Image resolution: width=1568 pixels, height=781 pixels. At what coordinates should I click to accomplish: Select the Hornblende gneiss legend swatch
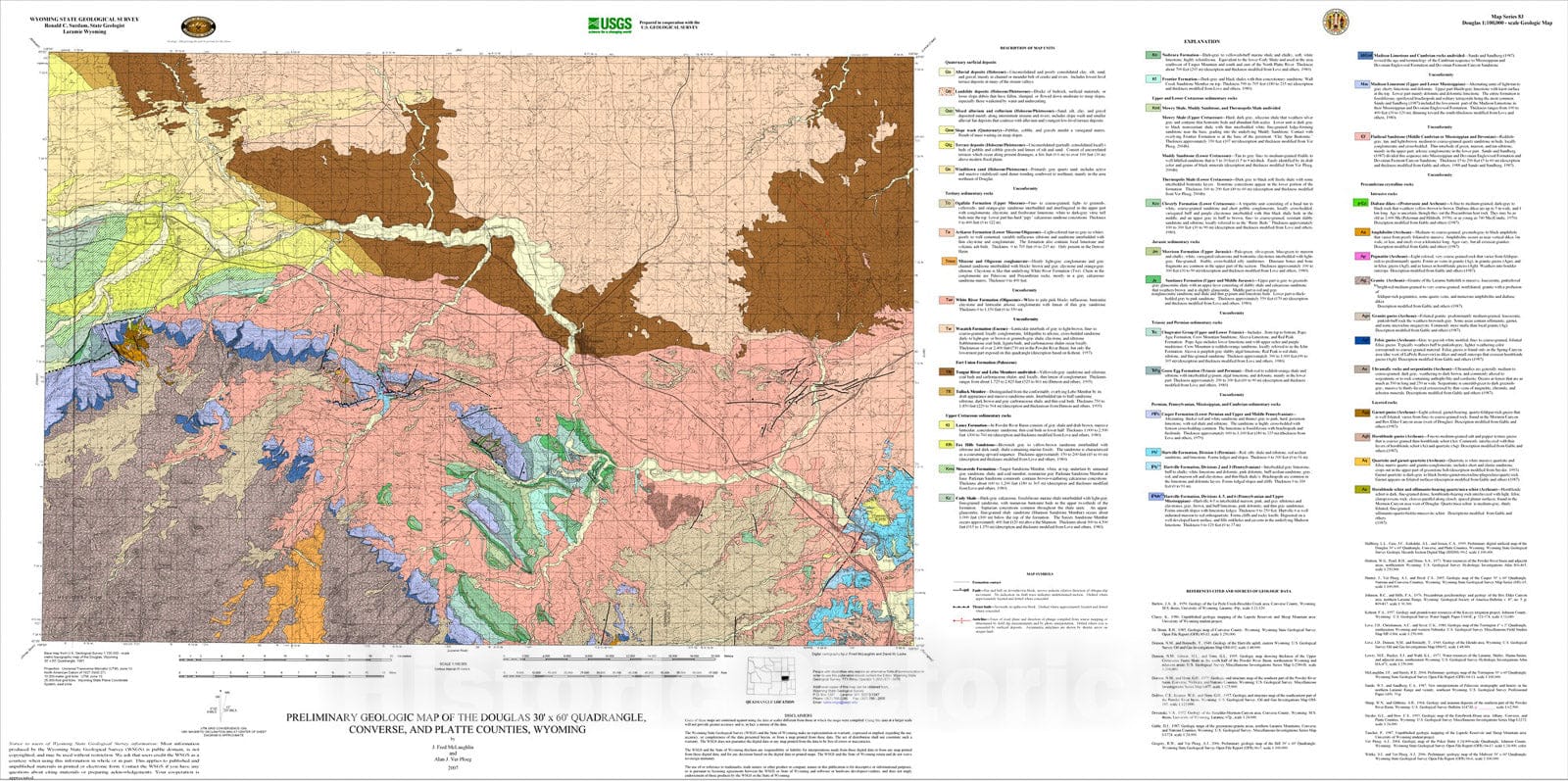coord(1363,437)
